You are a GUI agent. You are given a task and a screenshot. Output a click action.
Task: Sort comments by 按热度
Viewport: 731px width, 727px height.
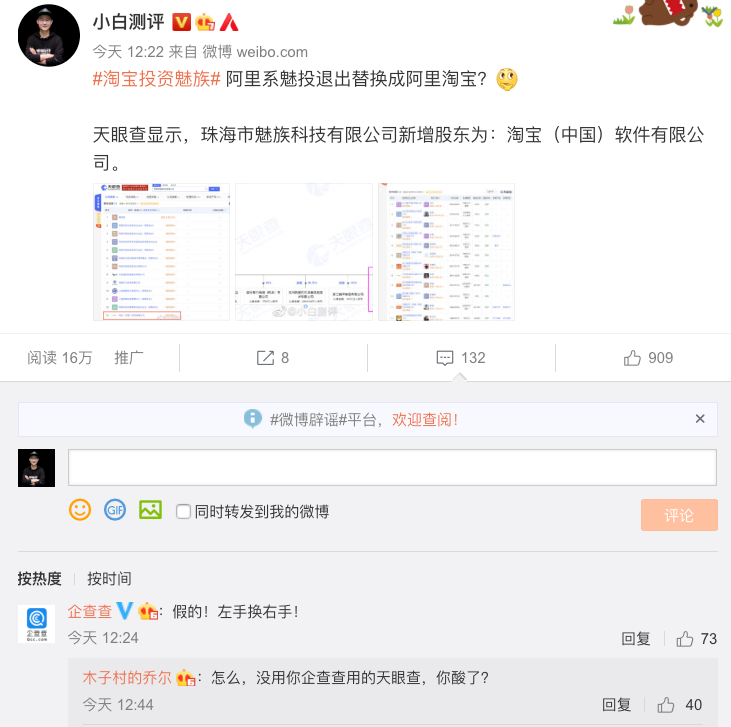pos(40,579)
